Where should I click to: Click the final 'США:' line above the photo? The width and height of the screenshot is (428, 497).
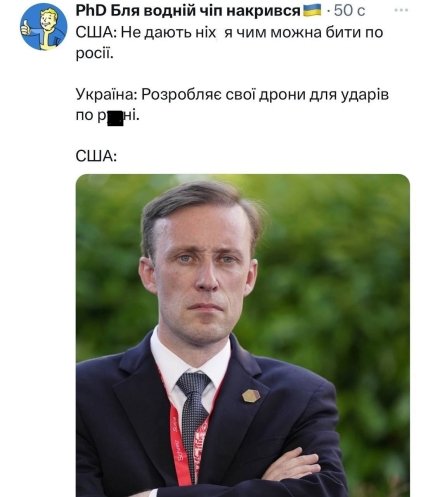[96, 156]
